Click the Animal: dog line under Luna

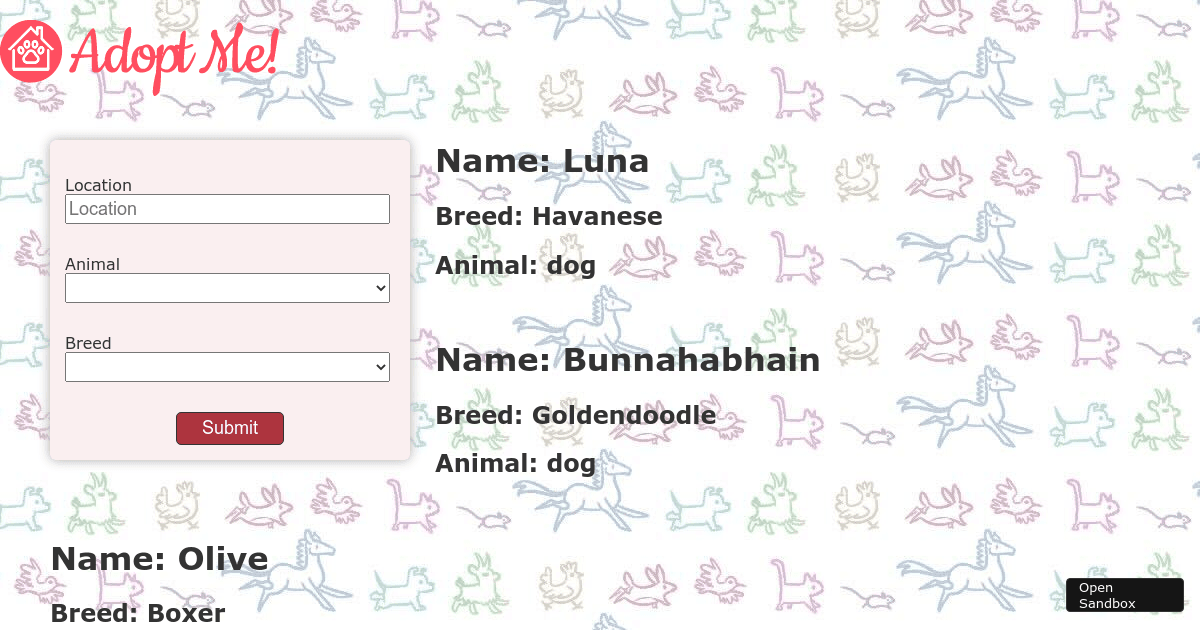(x=515, y=266)
